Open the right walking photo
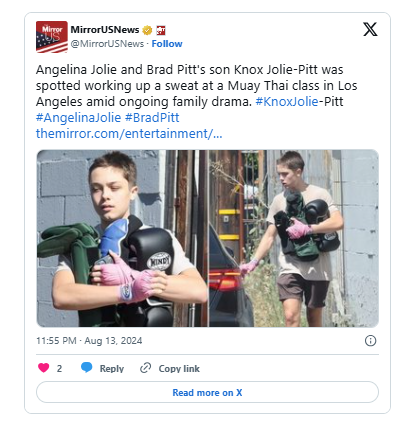Viewport: 407px width, 422px height. coord(294,238)
